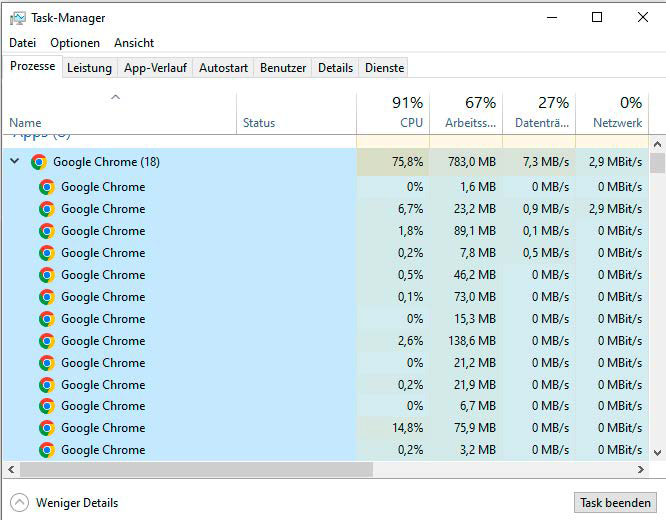Open the Dienste tab

tap(384, 68)
